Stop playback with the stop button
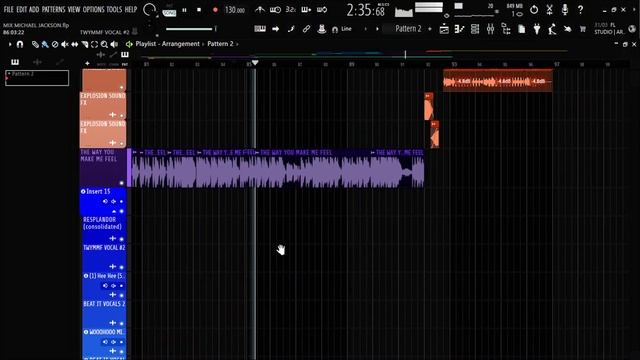Viewport: 640px width, 360px height. tap(199, 10)
